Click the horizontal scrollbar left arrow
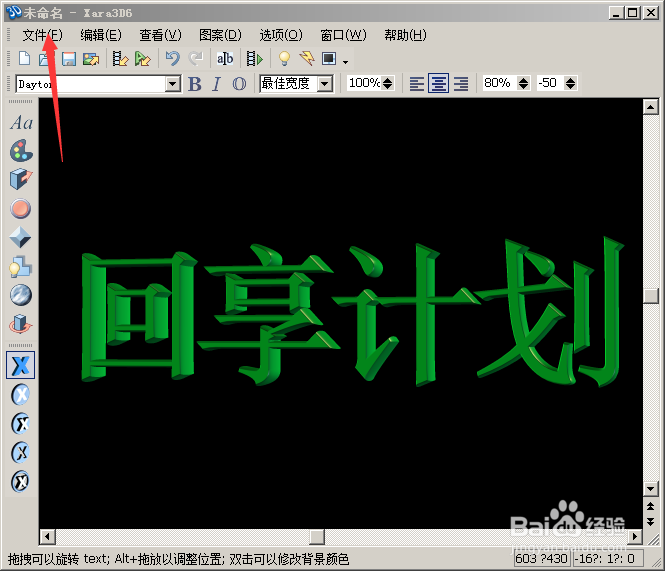The image size is (665, 571). click(x=47, y=537)
